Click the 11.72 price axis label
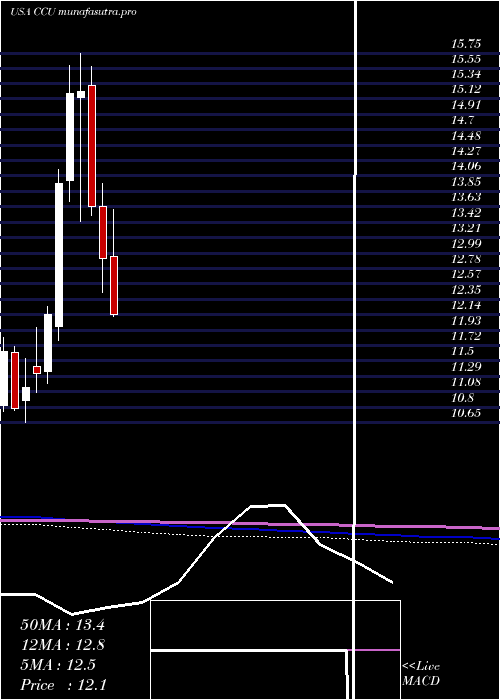This screenshot has height=700, width=500. (x=466, y=336)
